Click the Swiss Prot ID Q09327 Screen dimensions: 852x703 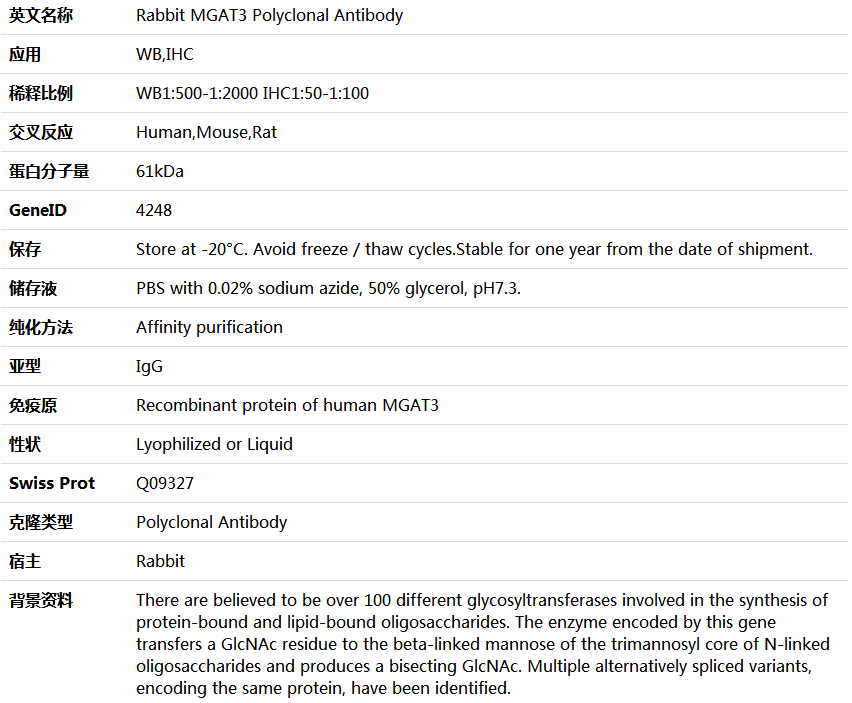[165, 484]
